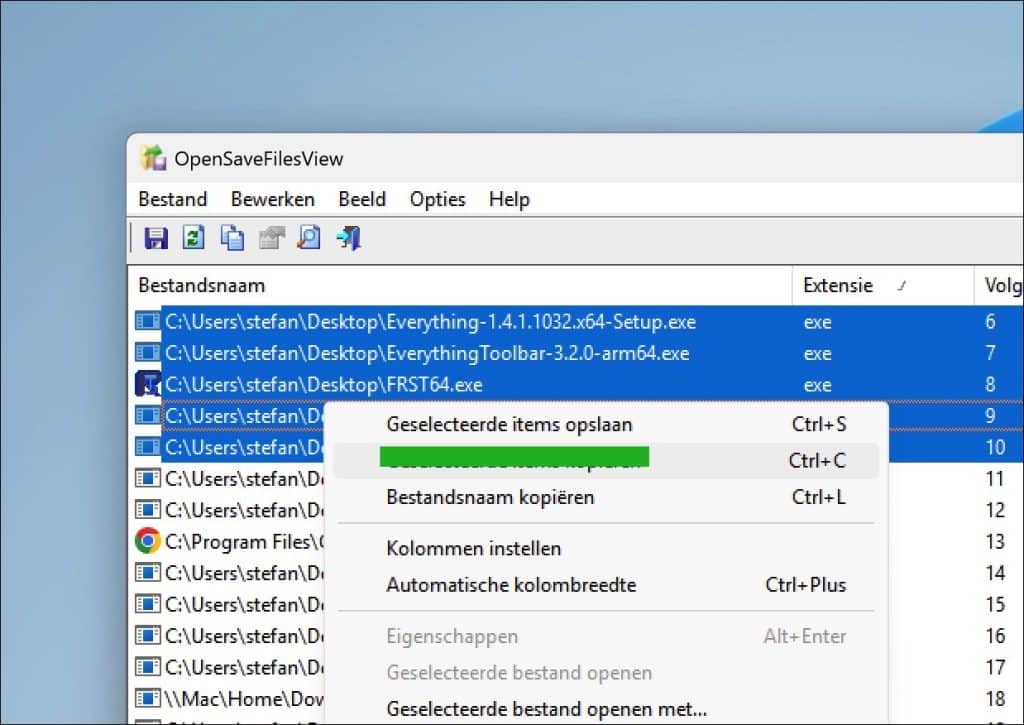The width and height of the screenshot is (1024, 725).
Task: Open the Beeld menu
Action: tap(362, 199)
